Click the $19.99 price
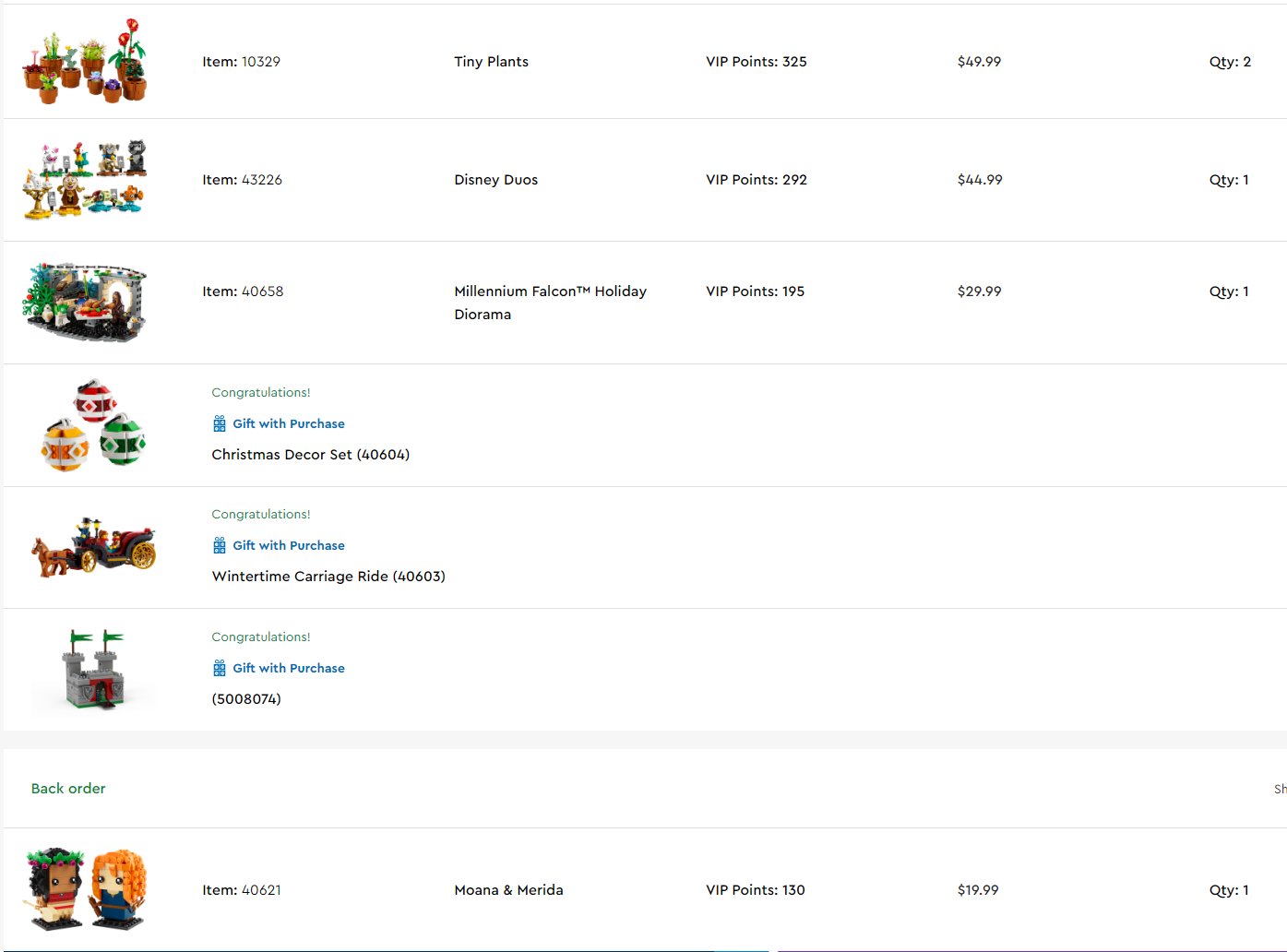Image resolution: width=1287 pixels, height=952 pixels. click(x=978, y=890)
